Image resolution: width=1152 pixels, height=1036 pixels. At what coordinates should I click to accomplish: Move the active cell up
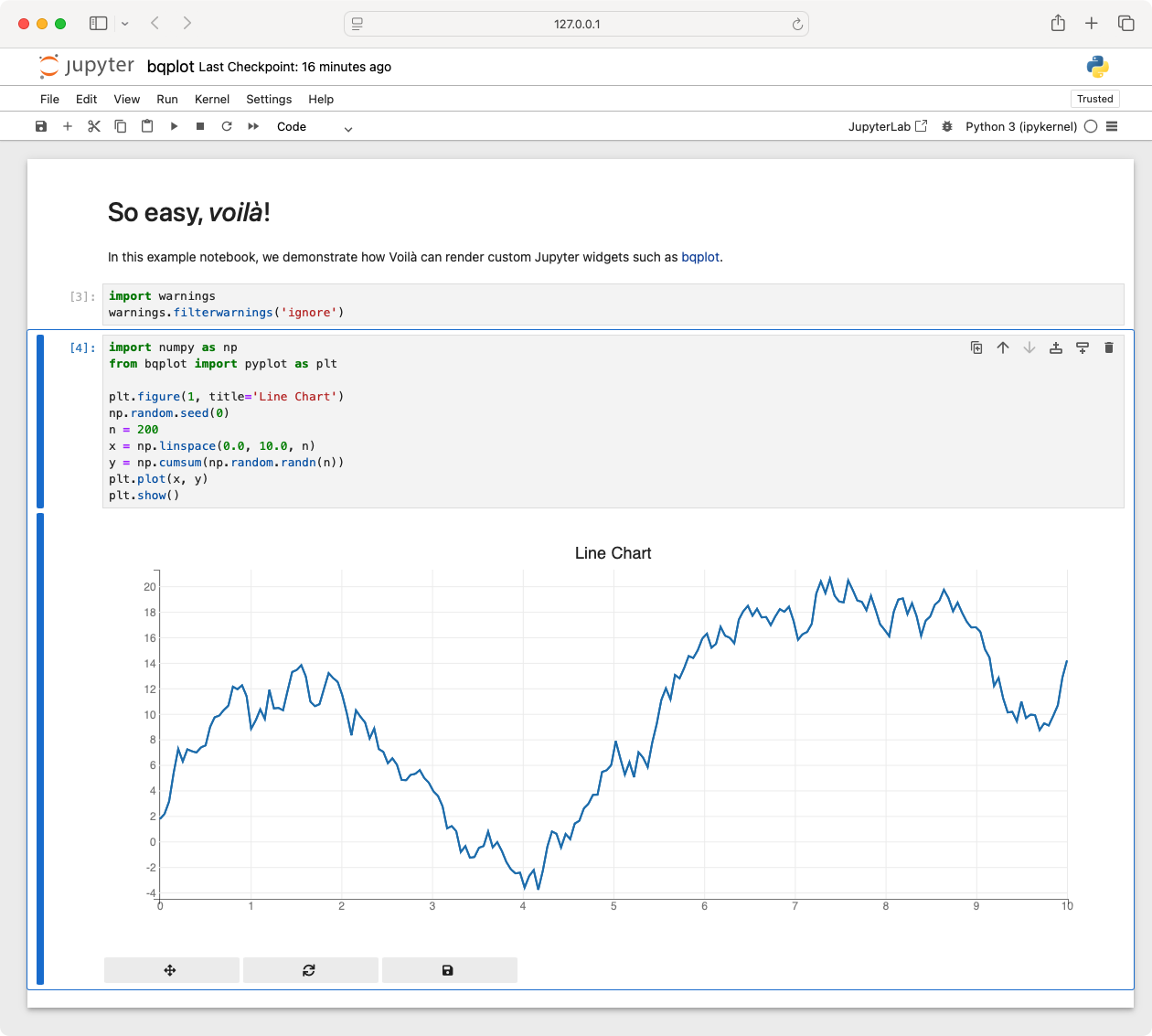(1003, 347)
